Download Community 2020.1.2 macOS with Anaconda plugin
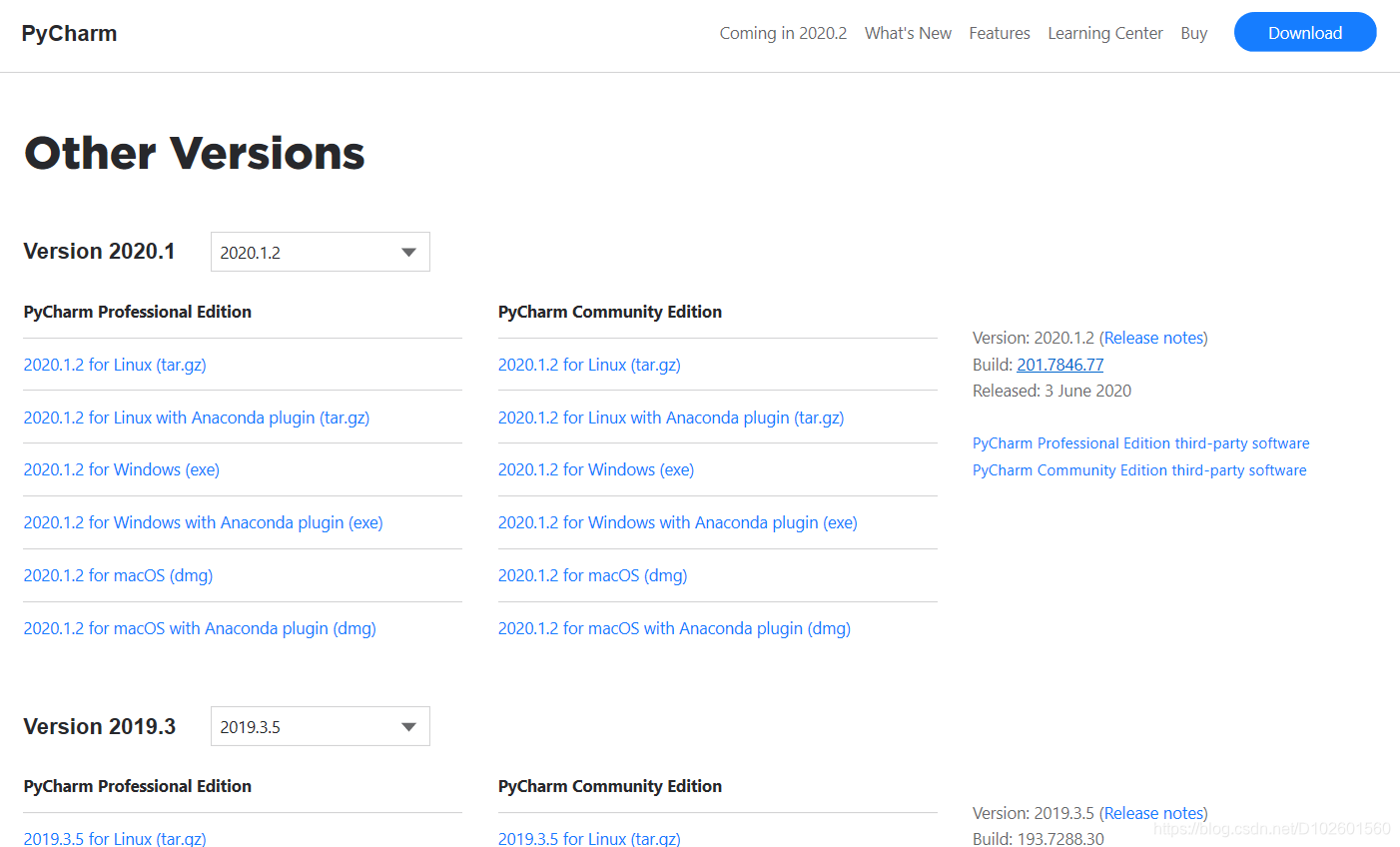This screenshot has height=847, width=1400. pos(674,628)
